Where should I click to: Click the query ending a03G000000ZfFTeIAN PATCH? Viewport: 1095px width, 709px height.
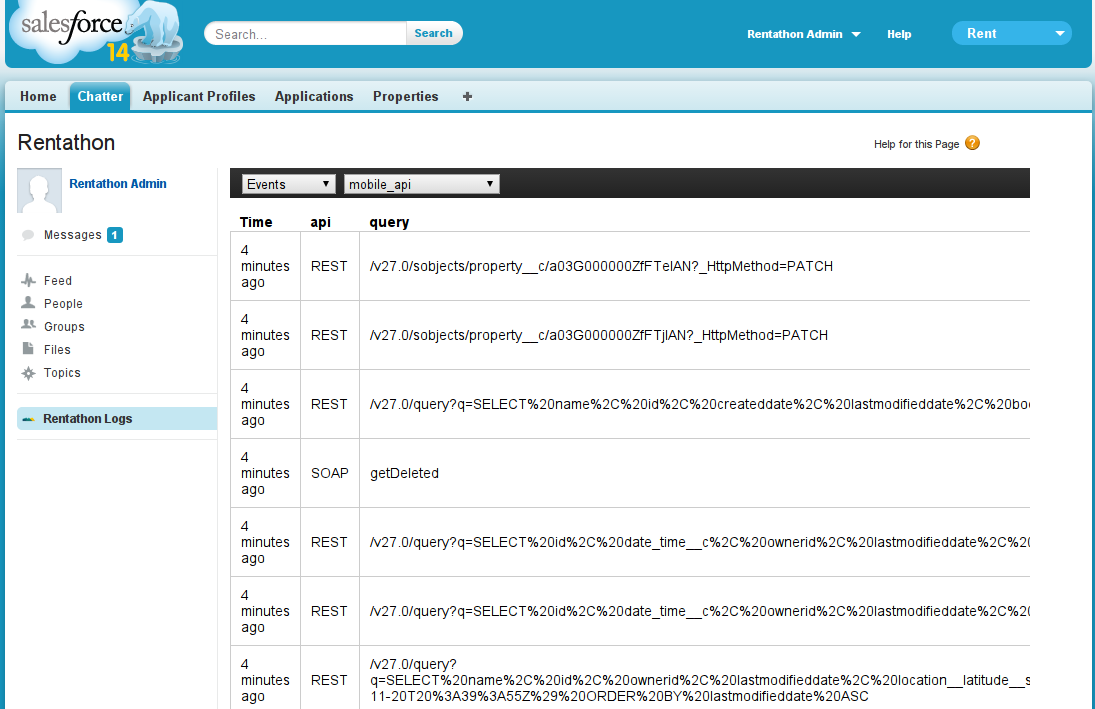click(x=601, y=266)
